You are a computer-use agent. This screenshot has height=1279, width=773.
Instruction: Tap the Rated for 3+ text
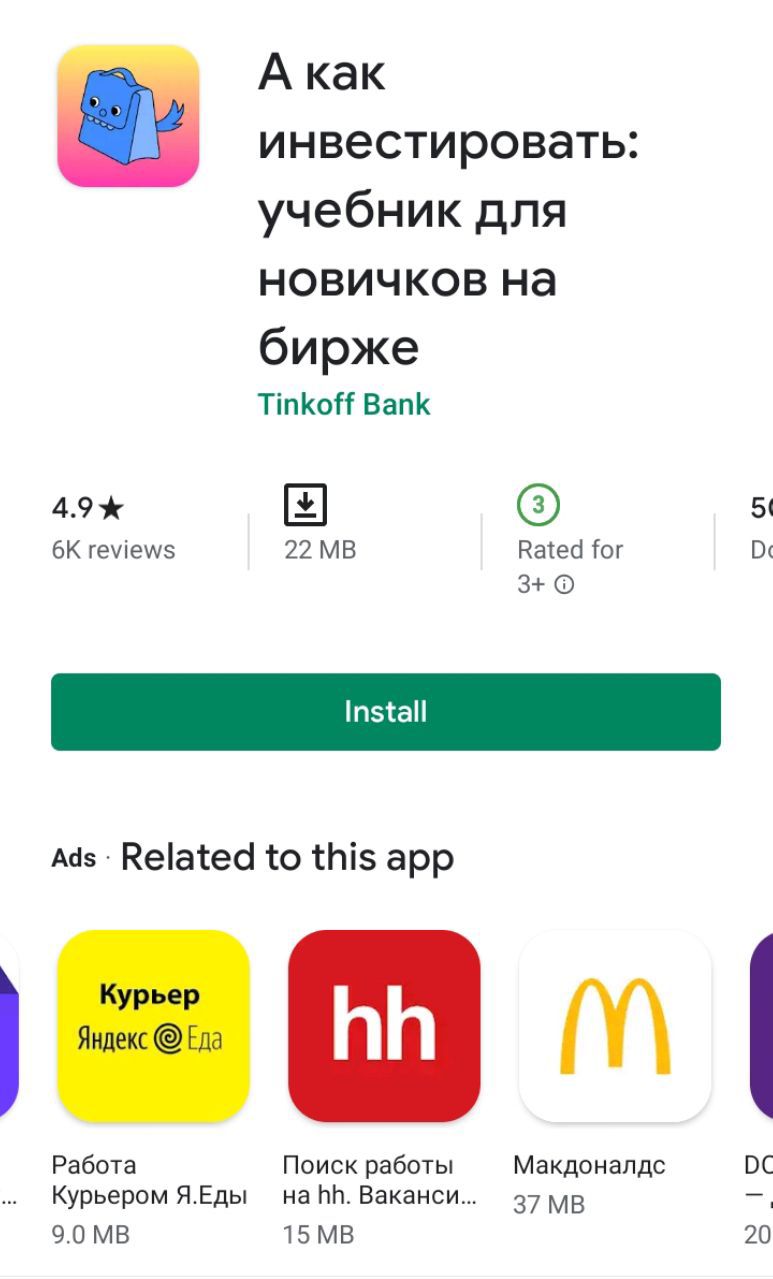pyautogui.click(x=570, y=566)
